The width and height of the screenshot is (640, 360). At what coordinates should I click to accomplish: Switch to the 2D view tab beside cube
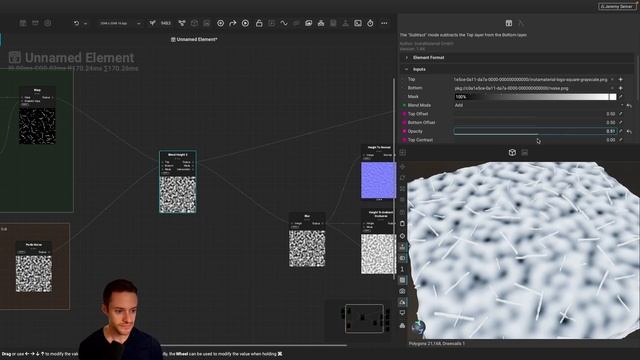tap(525, 152)
